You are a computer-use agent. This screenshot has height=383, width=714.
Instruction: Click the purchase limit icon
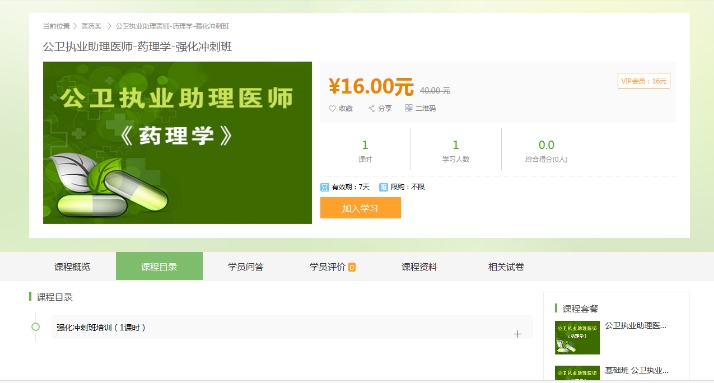(383, 187)
